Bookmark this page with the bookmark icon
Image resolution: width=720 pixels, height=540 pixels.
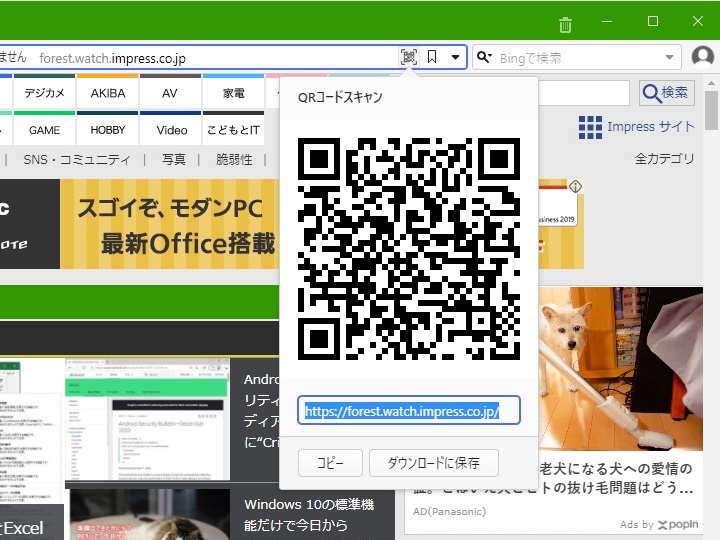point(432,57)
